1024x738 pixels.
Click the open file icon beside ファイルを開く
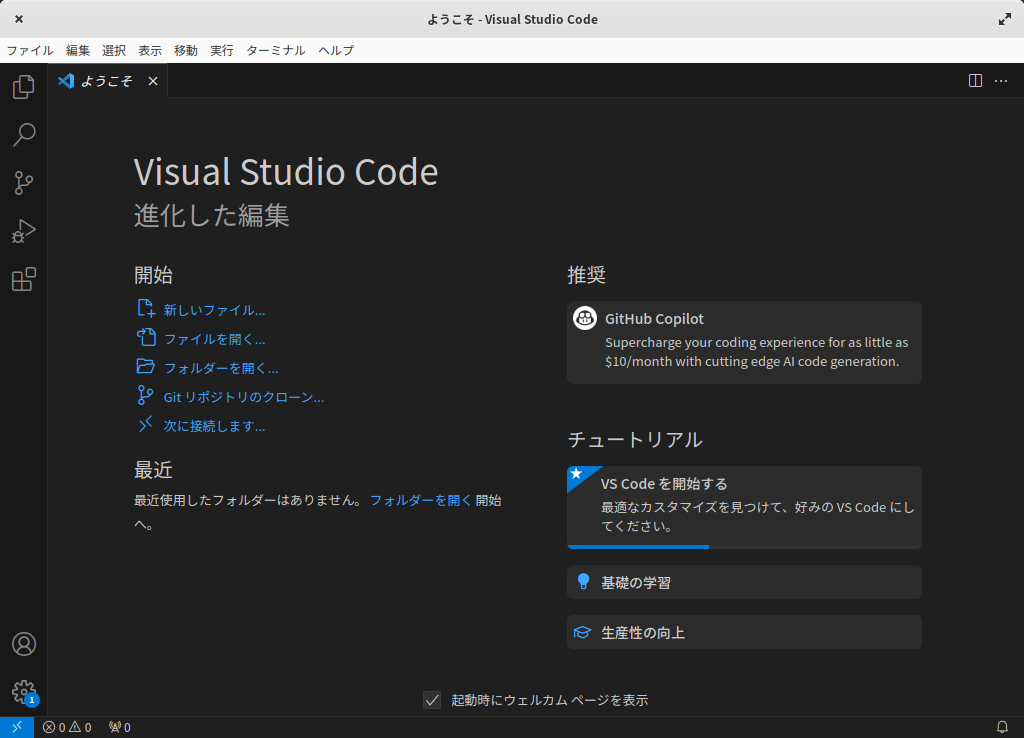coord(146,337)
